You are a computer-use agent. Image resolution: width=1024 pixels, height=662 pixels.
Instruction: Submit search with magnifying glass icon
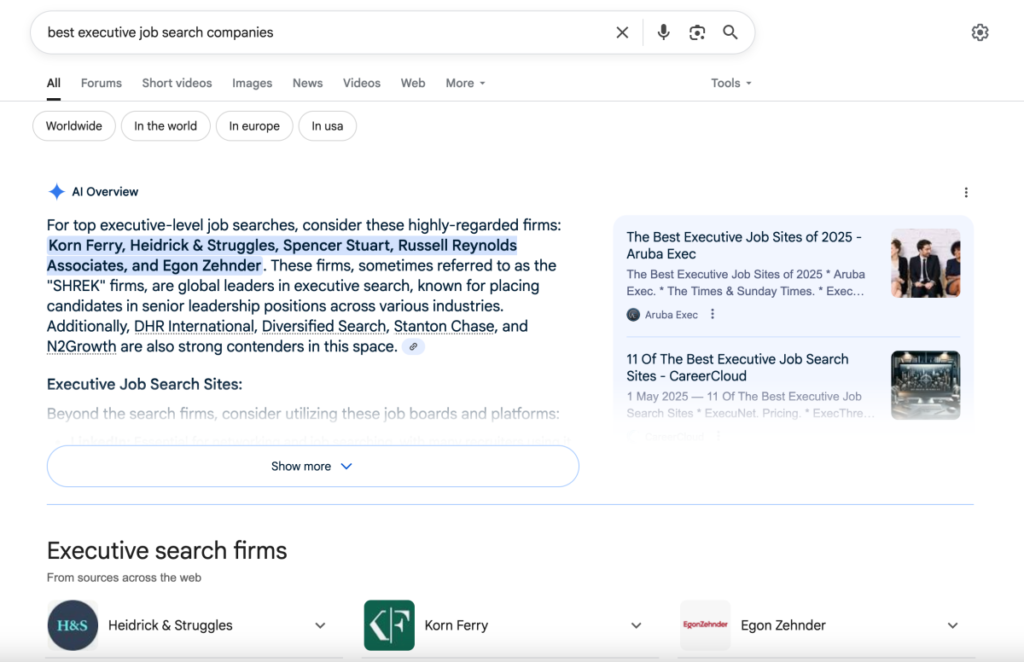point(730,32)
